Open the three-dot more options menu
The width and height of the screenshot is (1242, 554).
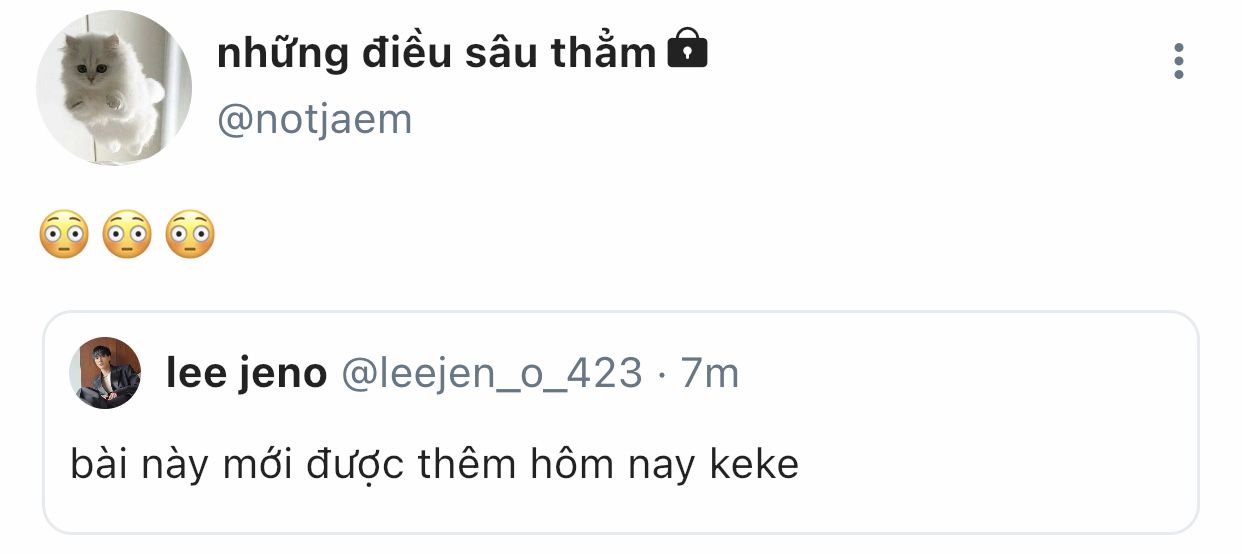pos(1179,61)
